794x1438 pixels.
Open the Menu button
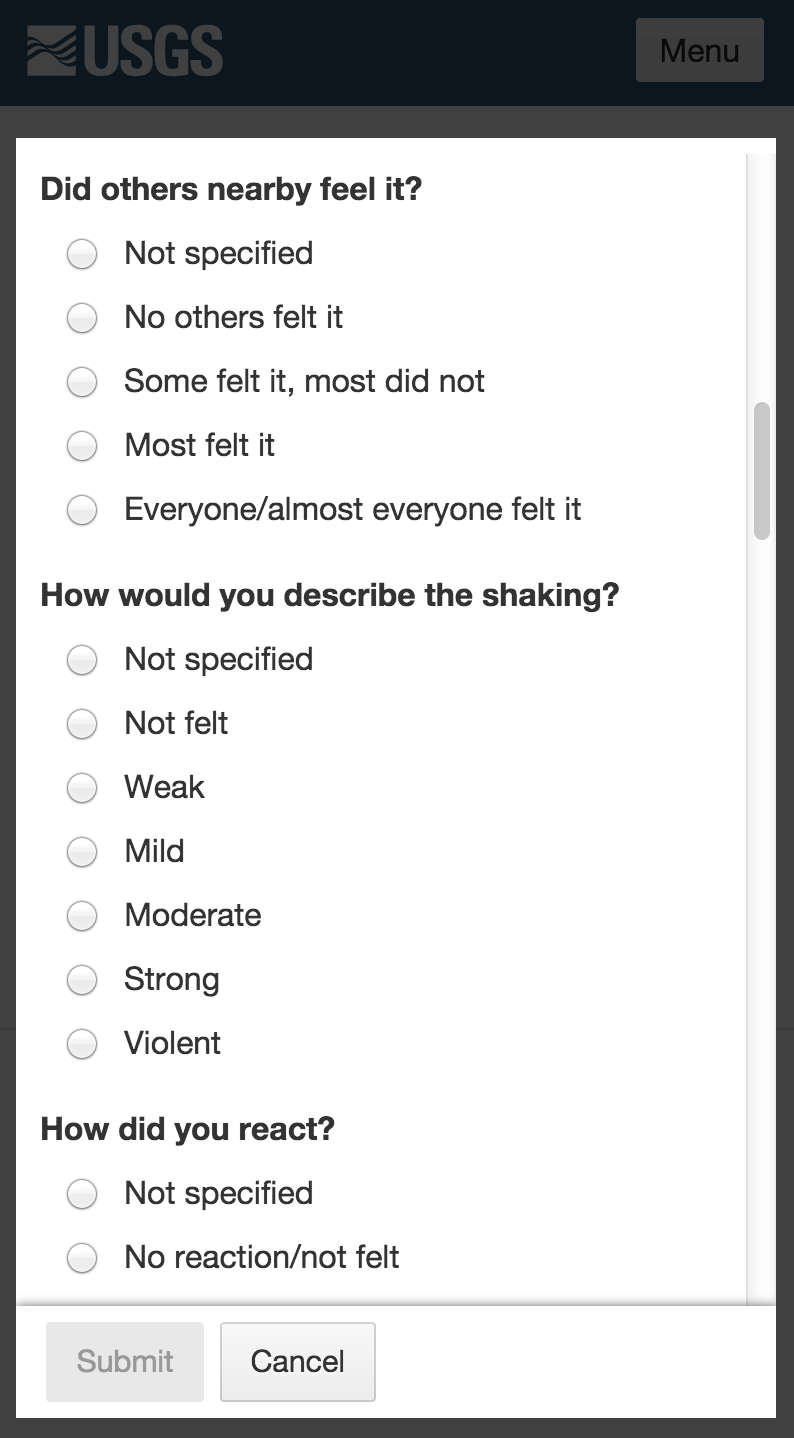[x=699, y=50]
